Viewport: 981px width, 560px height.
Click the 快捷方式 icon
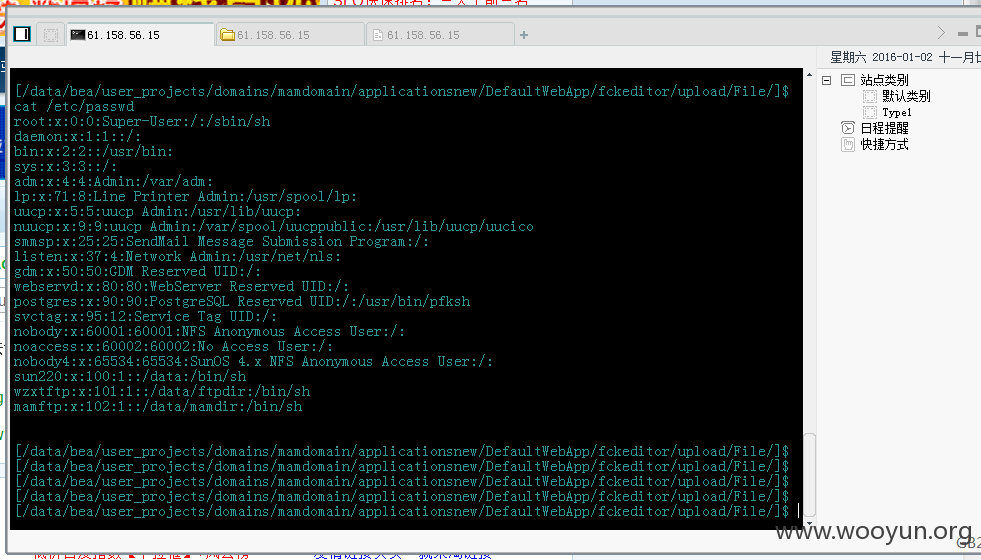pos(848,145)
